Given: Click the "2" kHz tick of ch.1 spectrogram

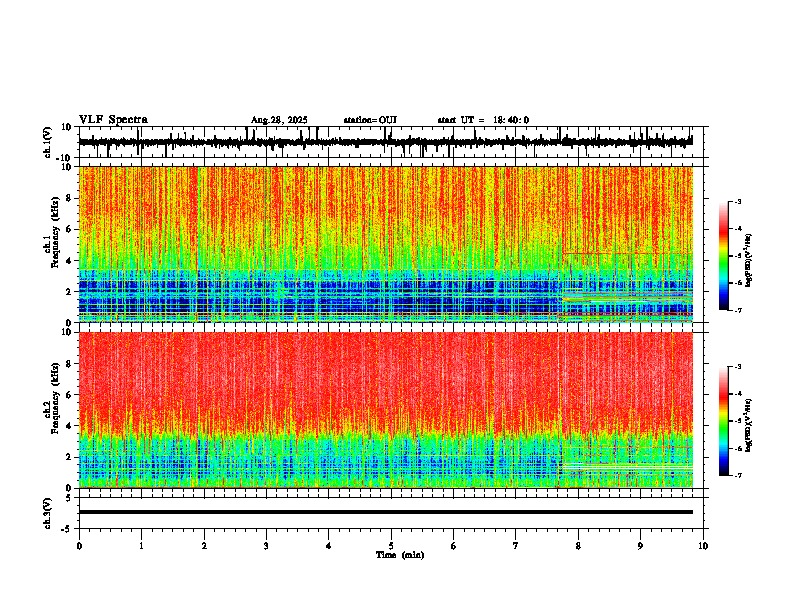Looking at the screenshot, I should (x=69, y=291).
